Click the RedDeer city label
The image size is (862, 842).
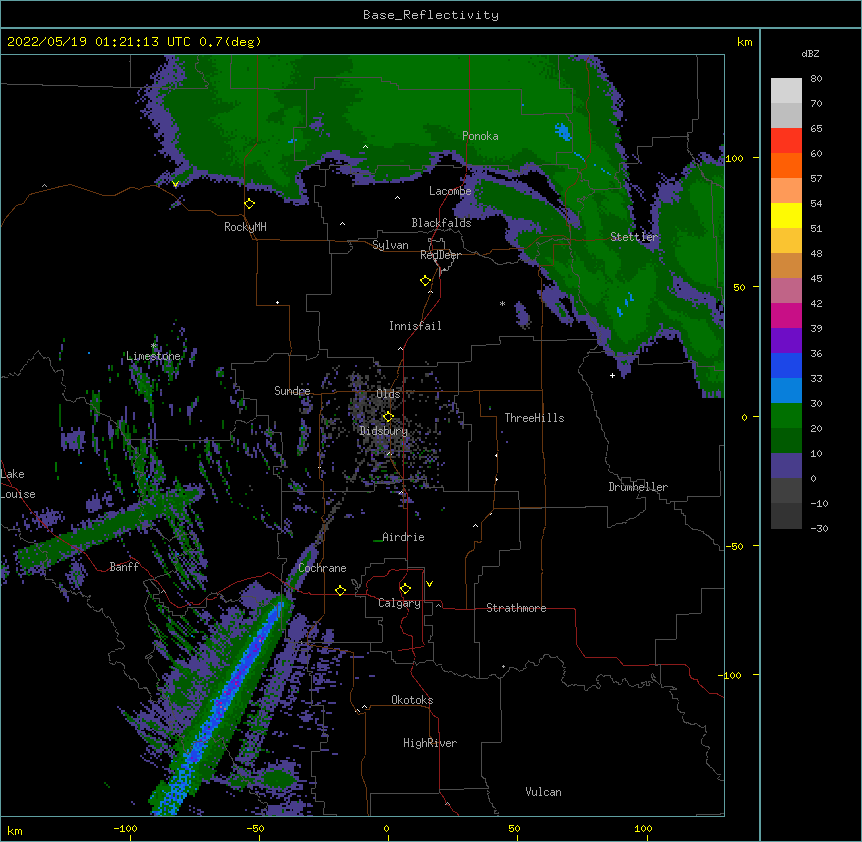[440, 255]
